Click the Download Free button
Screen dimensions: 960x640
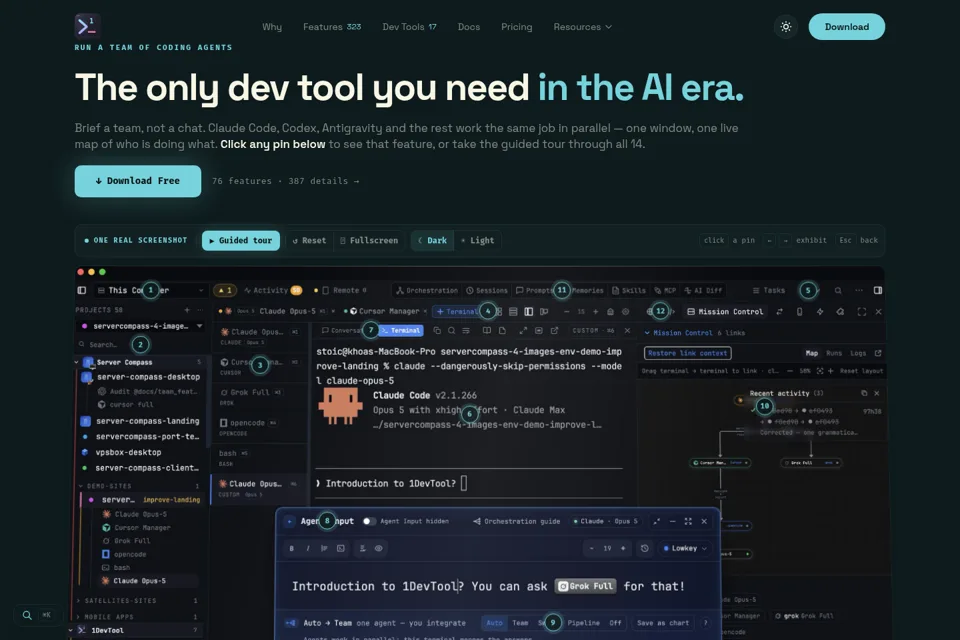[x=138, y=181]
